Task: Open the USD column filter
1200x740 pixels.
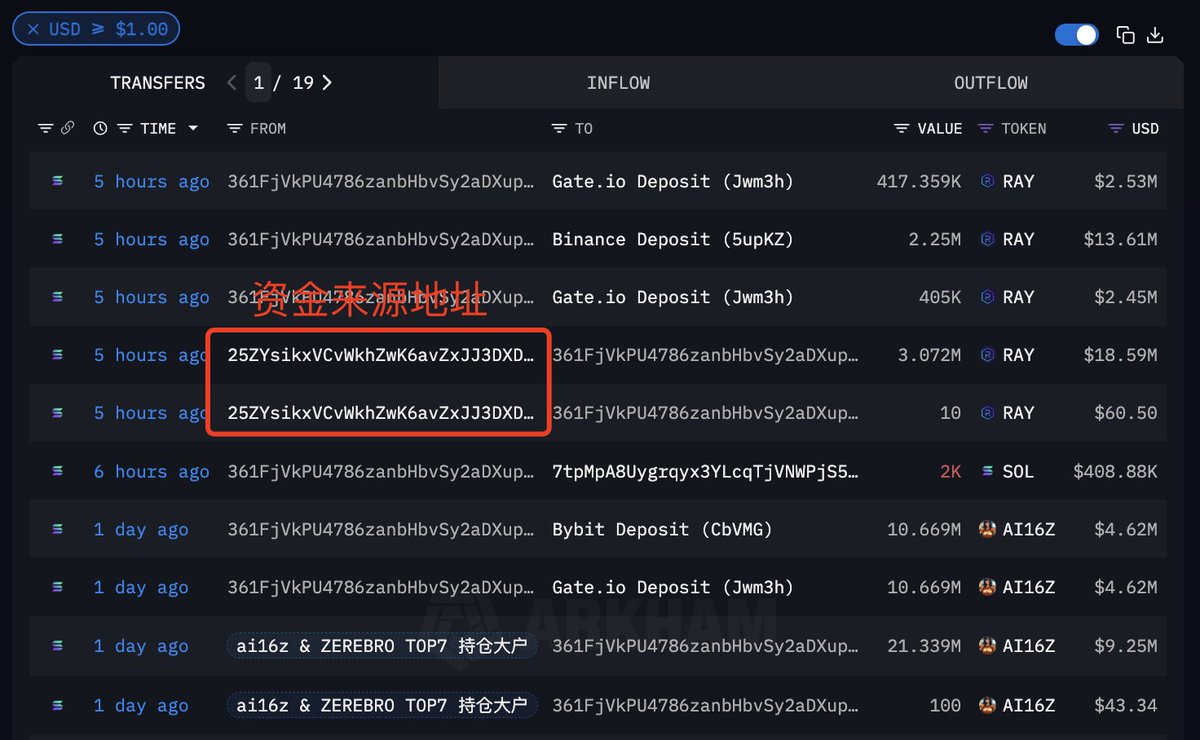Action: [x=1117, y=128]
